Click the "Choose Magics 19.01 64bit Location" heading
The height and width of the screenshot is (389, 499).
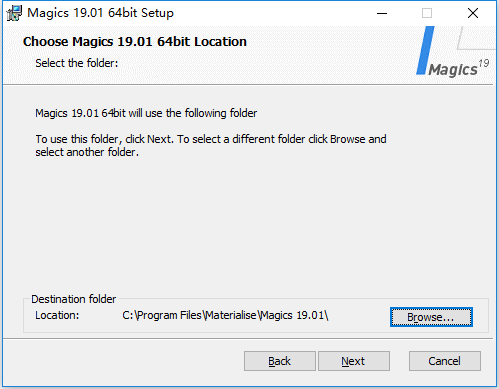[135, 42]
